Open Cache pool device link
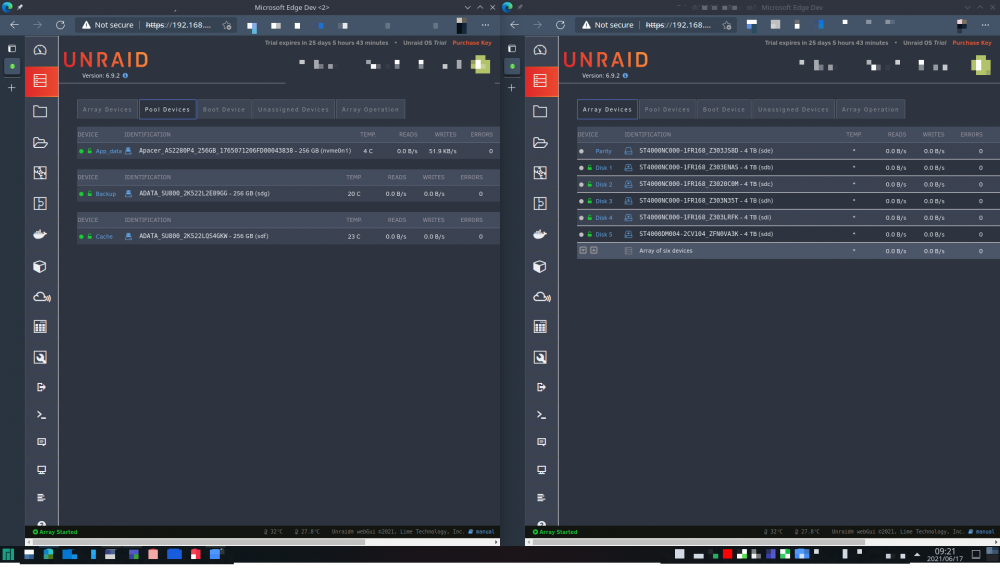Image resolution: width=1000 pixels, height=583 pixels. click(x=104, y=237)
